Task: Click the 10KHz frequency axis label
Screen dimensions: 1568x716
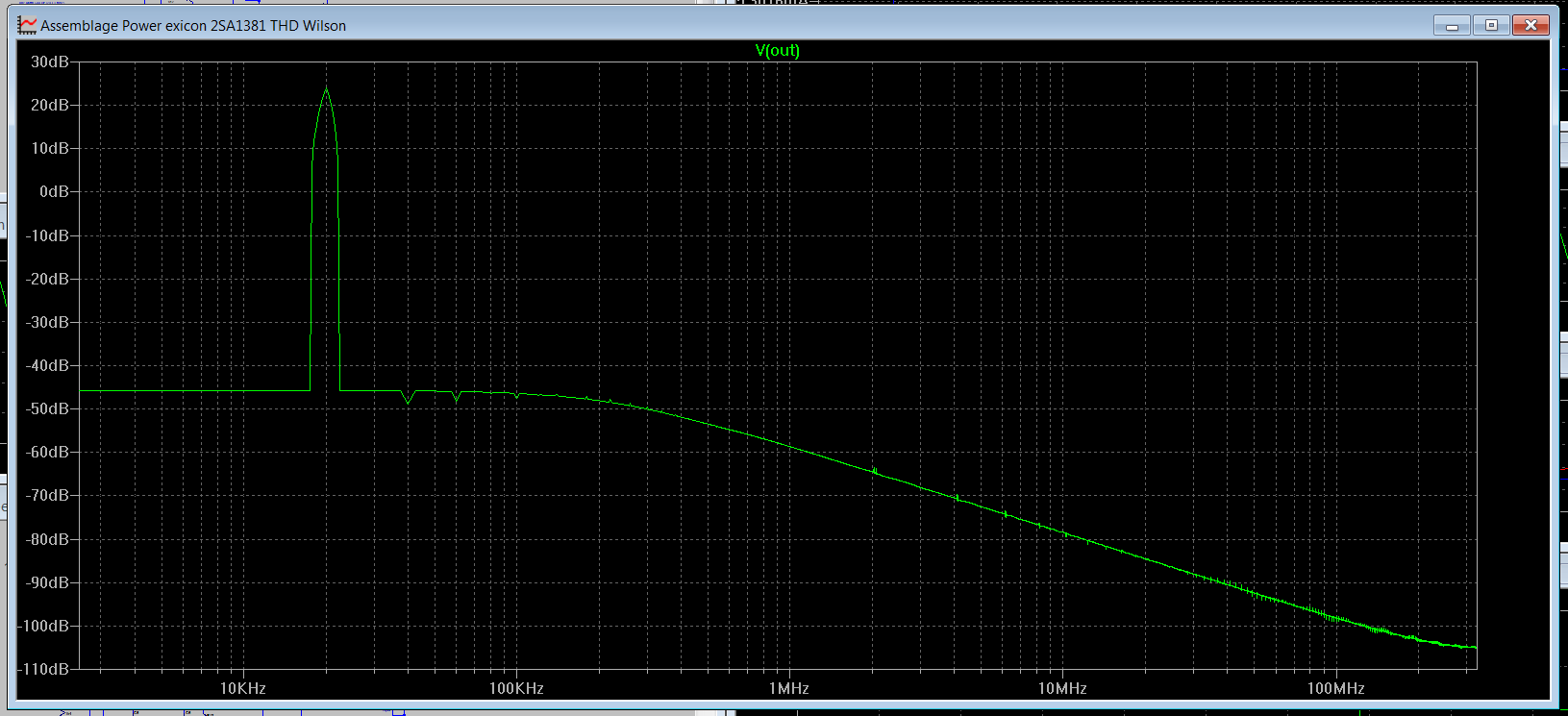Action: click(x=242, y=688)
